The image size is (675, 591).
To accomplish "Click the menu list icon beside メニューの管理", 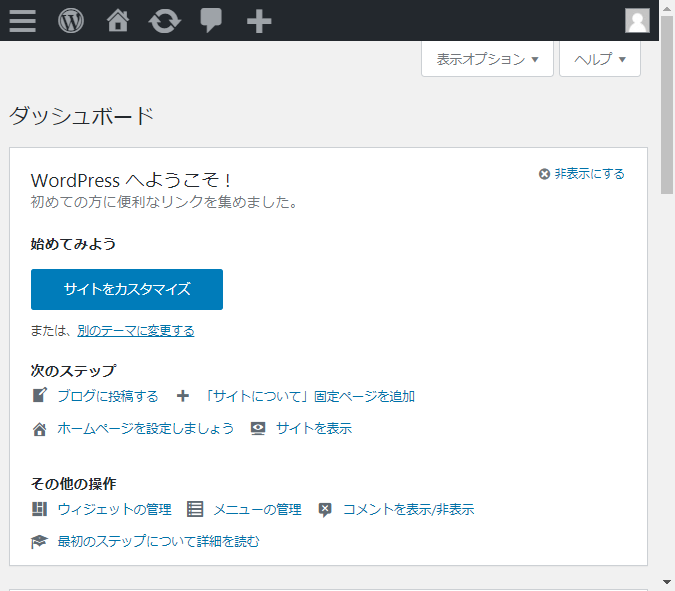I will click(x=195, y=509).
